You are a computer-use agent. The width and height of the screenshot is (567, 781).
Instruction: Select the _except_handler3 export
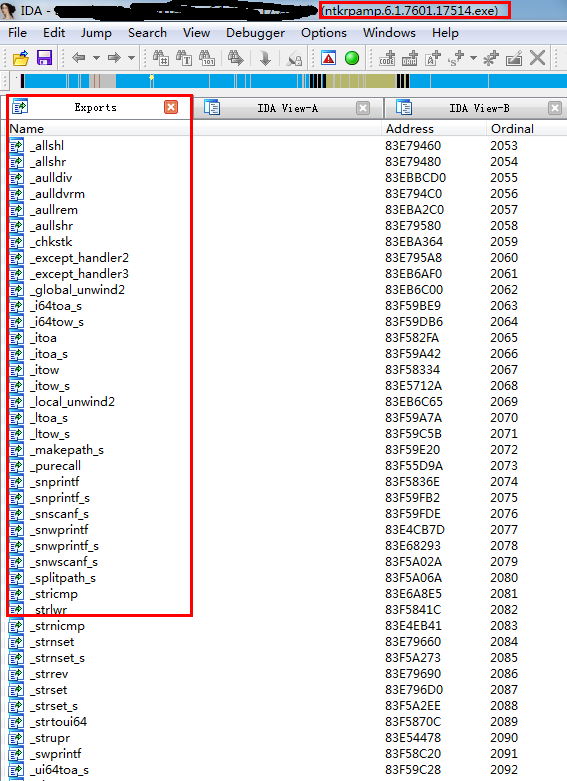tap(80, 273)
